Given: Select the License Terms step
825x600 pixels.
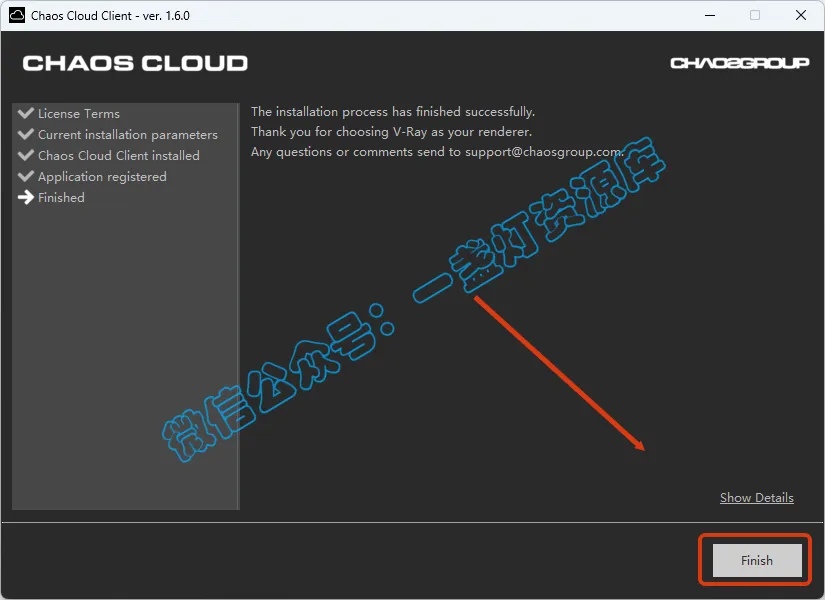Looking at the screenshot, I should [79, 114].
